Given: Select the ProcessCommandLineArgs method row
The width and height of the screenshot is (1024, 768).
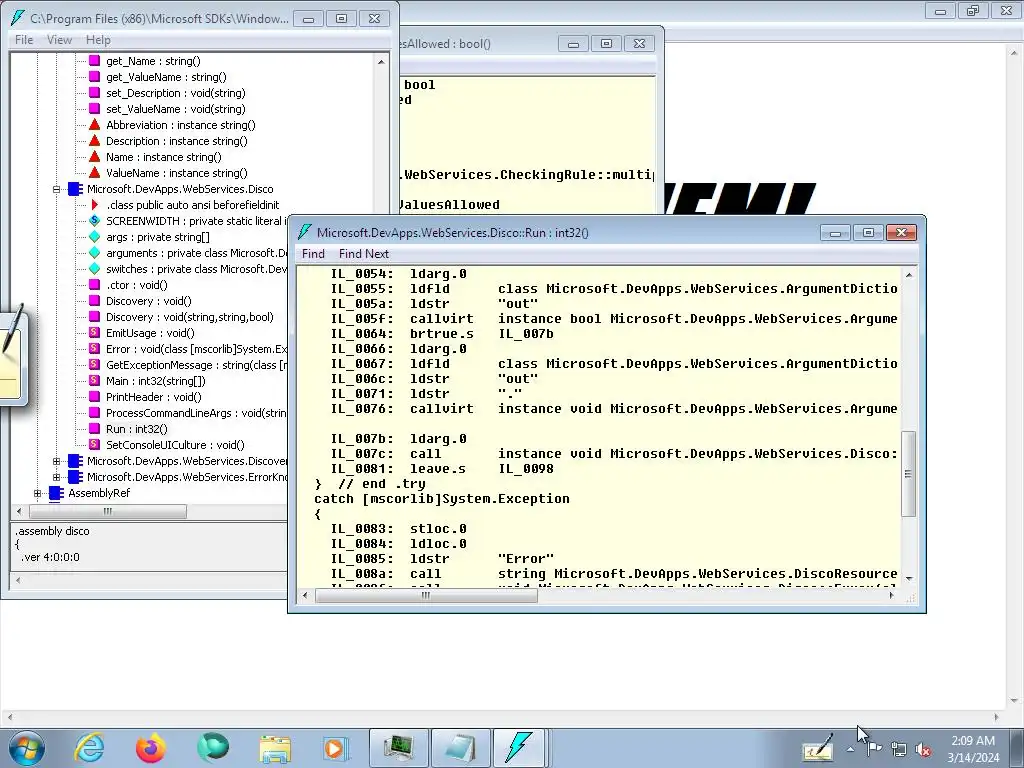Looking at the screenshot, I should 196,413.
